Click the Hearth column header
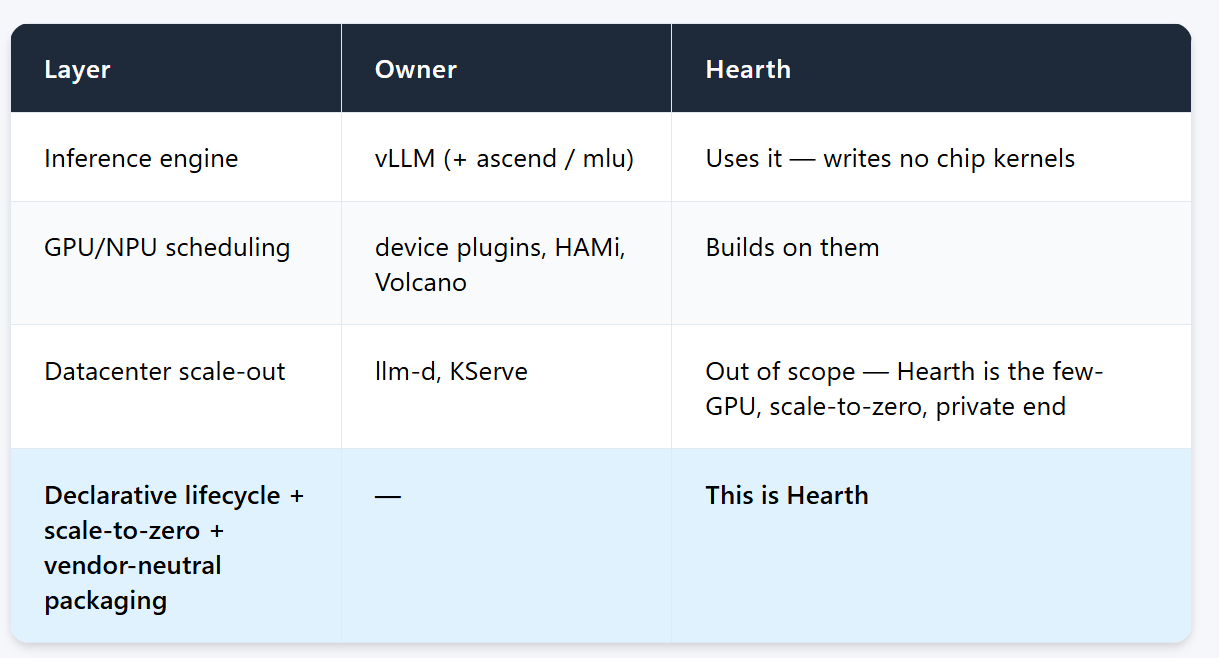 coord(931,69)
